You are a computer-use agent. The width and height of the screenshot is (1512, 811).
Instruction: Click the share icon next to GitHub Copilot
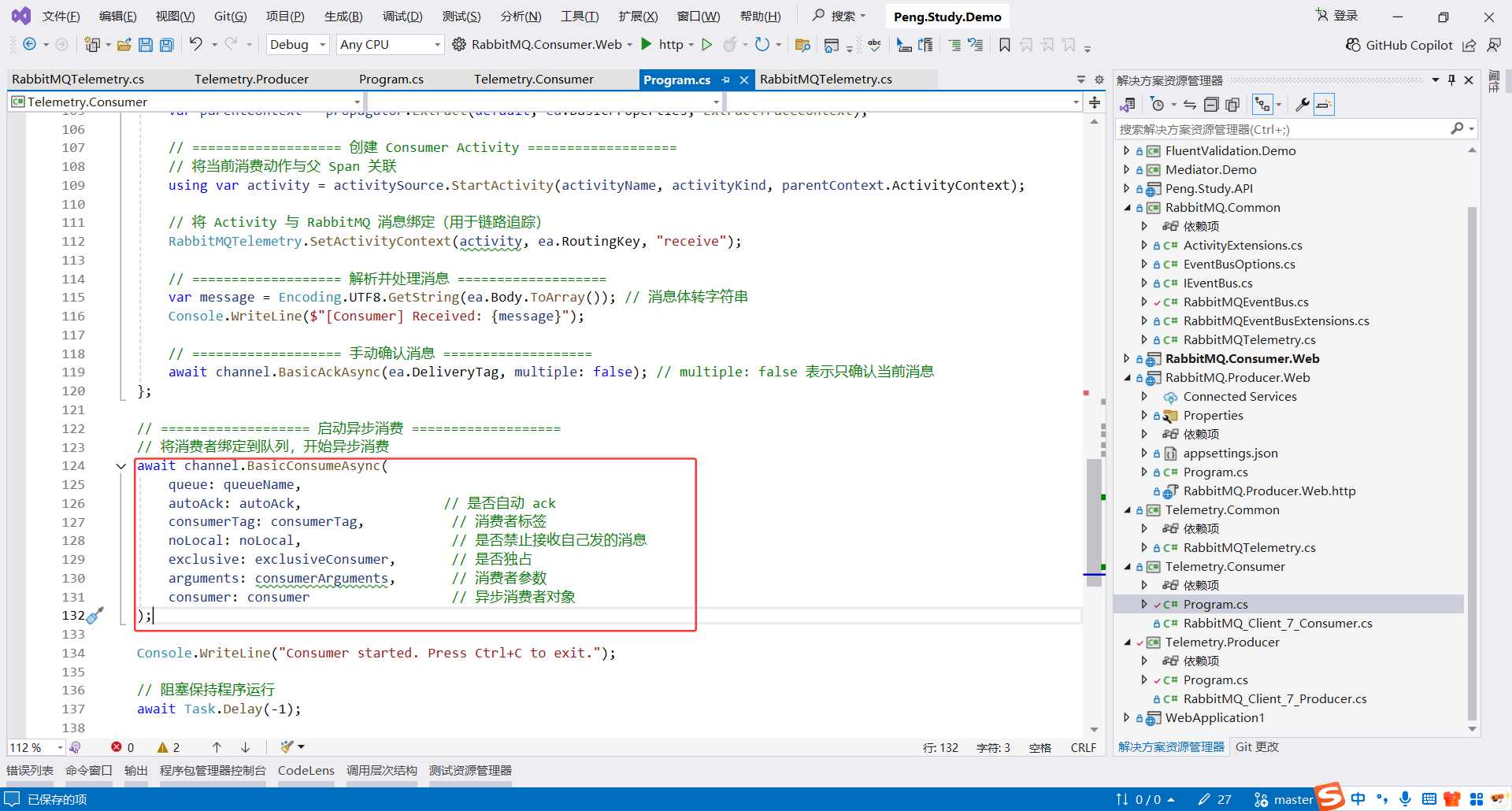[1469, 45]
